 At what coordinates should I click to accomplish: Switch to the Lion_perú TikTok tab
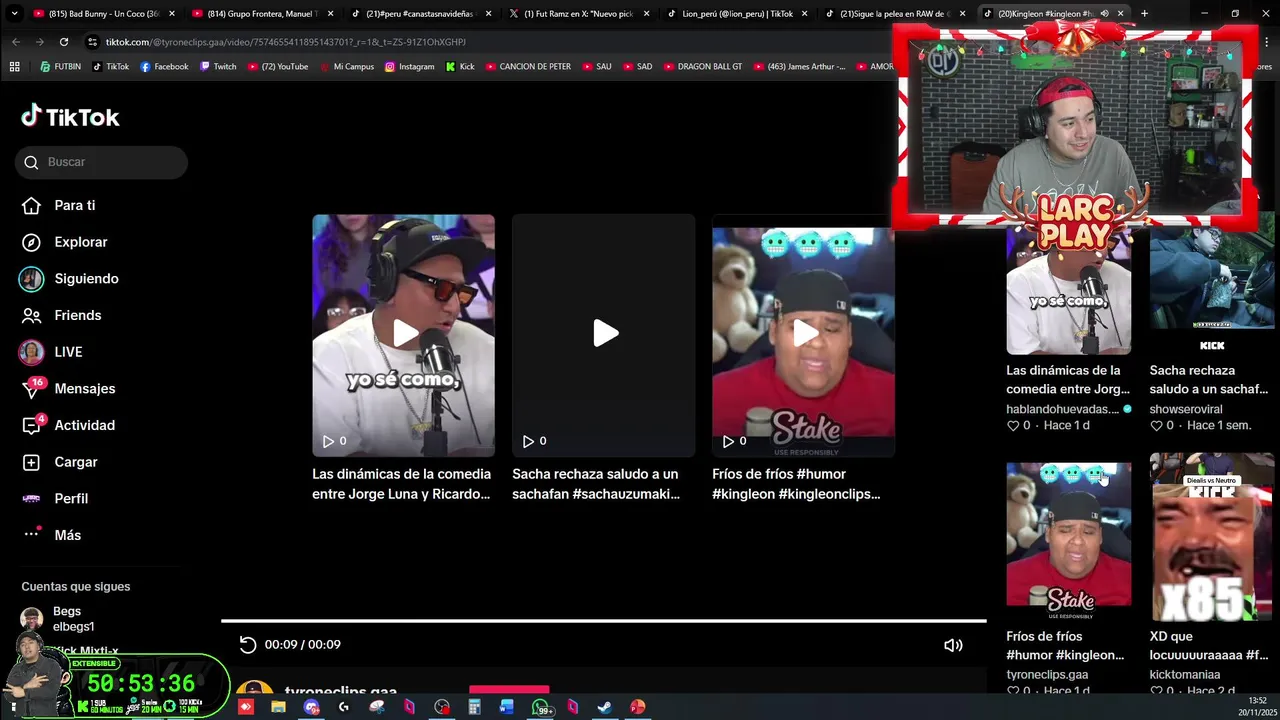737,14
